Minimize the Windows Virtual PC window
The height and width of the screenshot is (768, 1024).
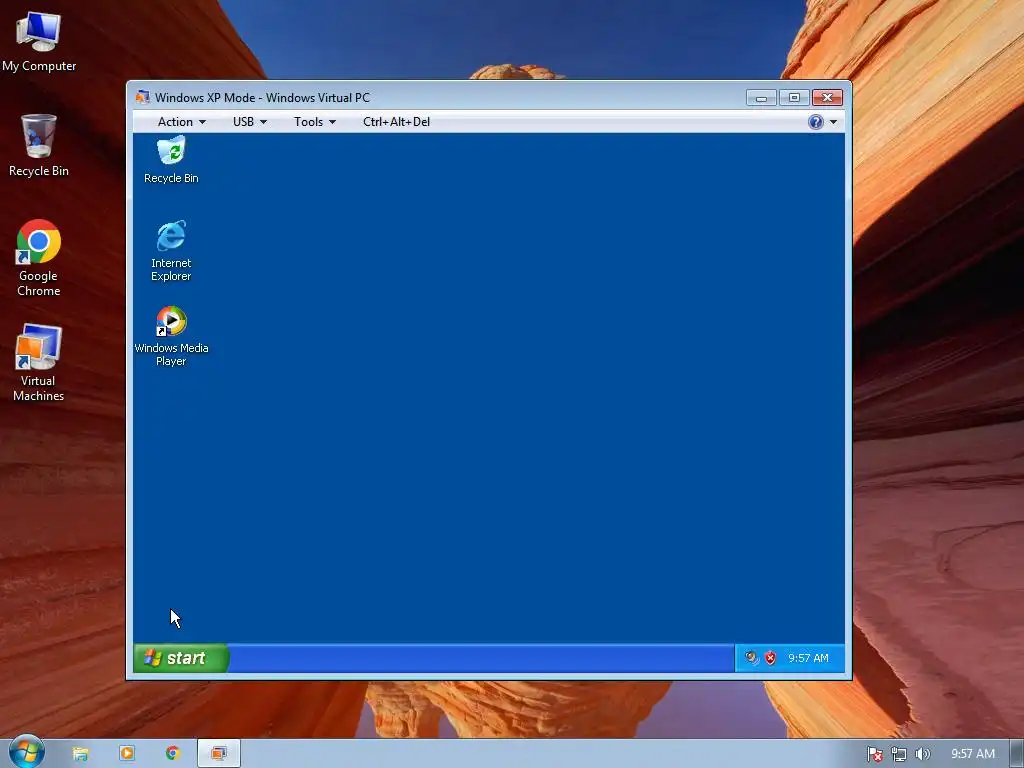761,97
